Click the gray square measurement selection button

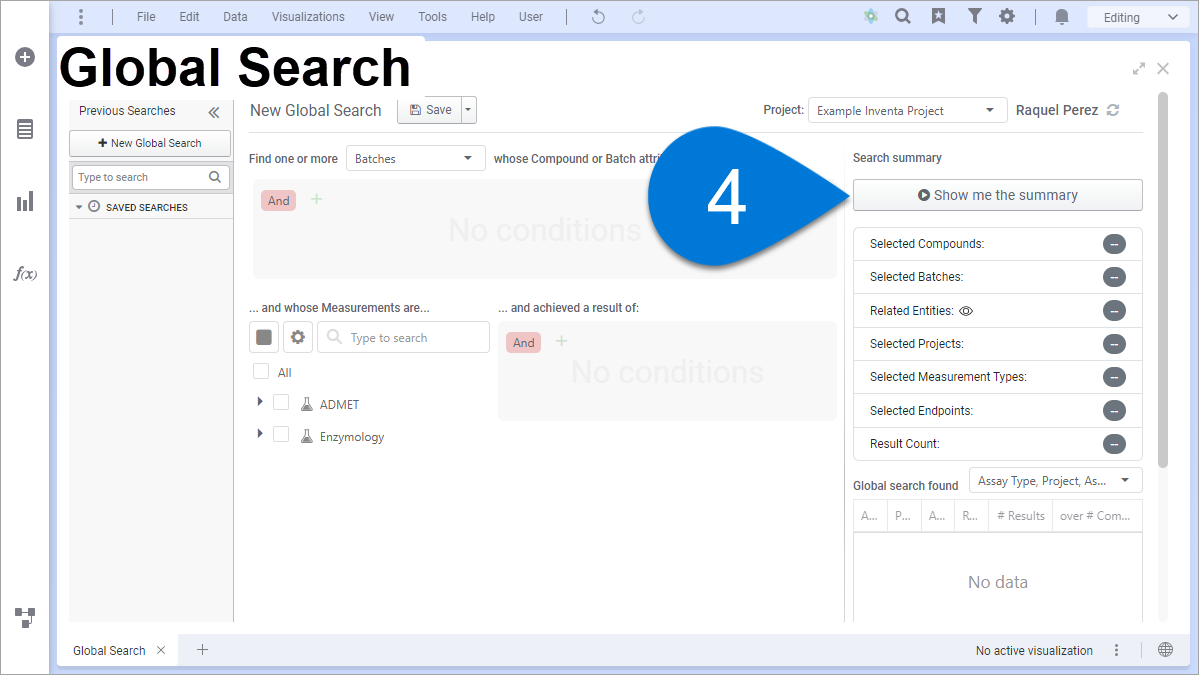264,337
